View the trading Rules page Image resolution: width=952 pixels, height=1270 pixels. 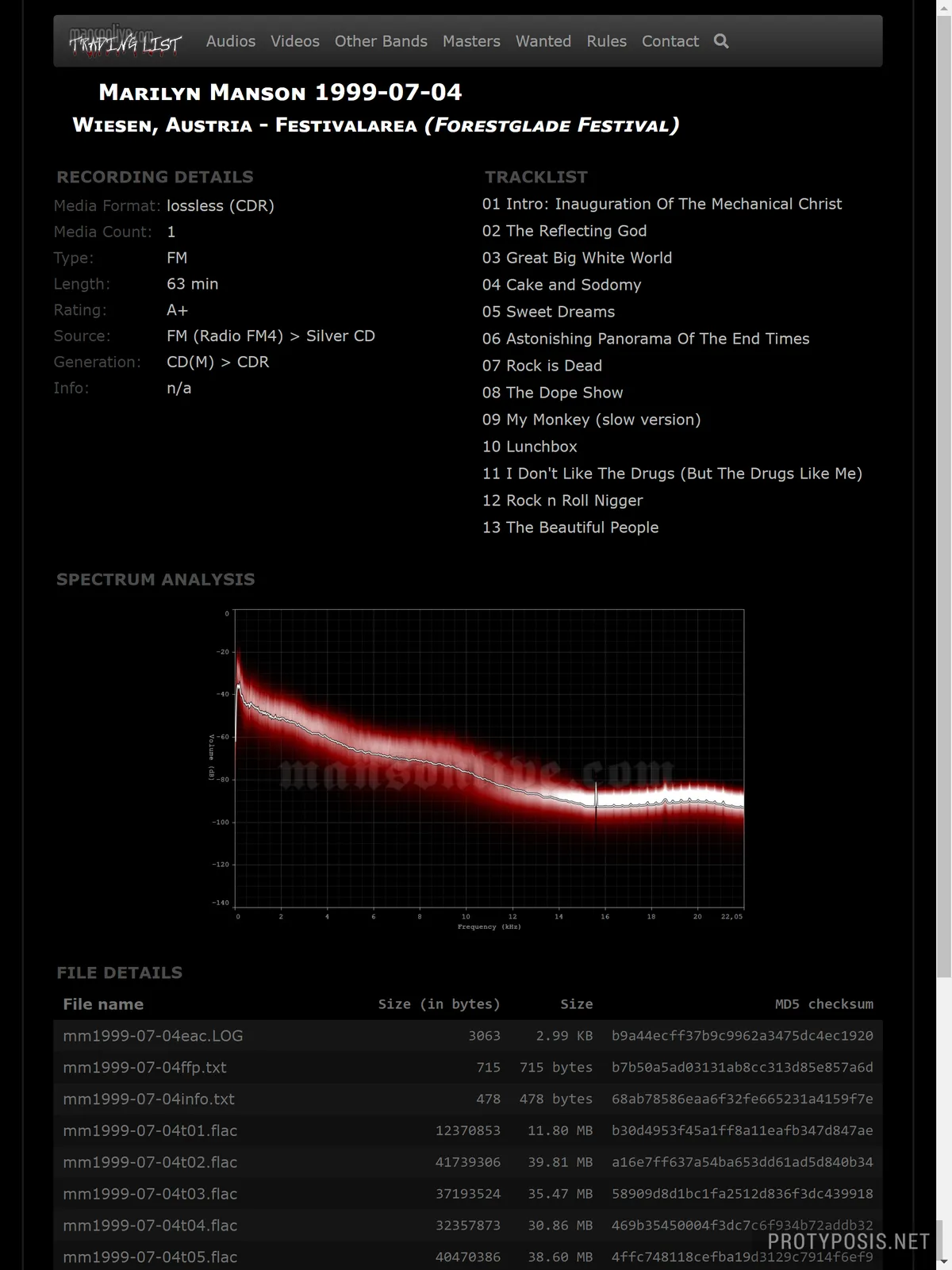tap(606, 41)
